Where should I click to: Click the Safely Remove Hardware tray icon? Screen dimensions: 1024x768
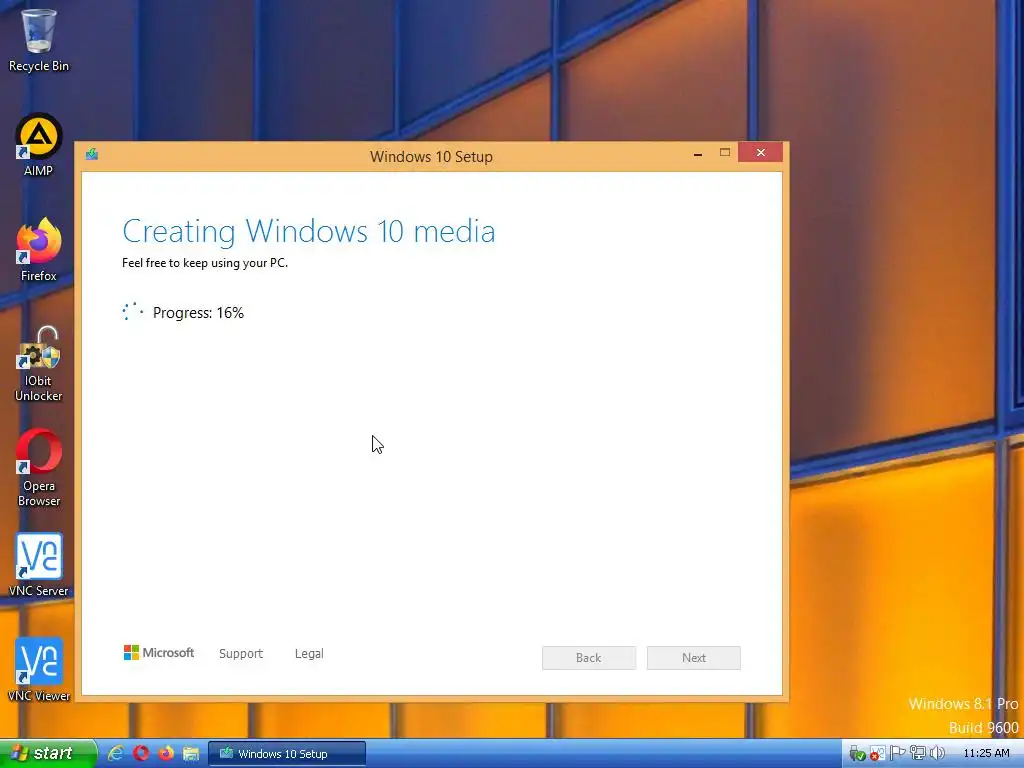(x=857, y=754)
